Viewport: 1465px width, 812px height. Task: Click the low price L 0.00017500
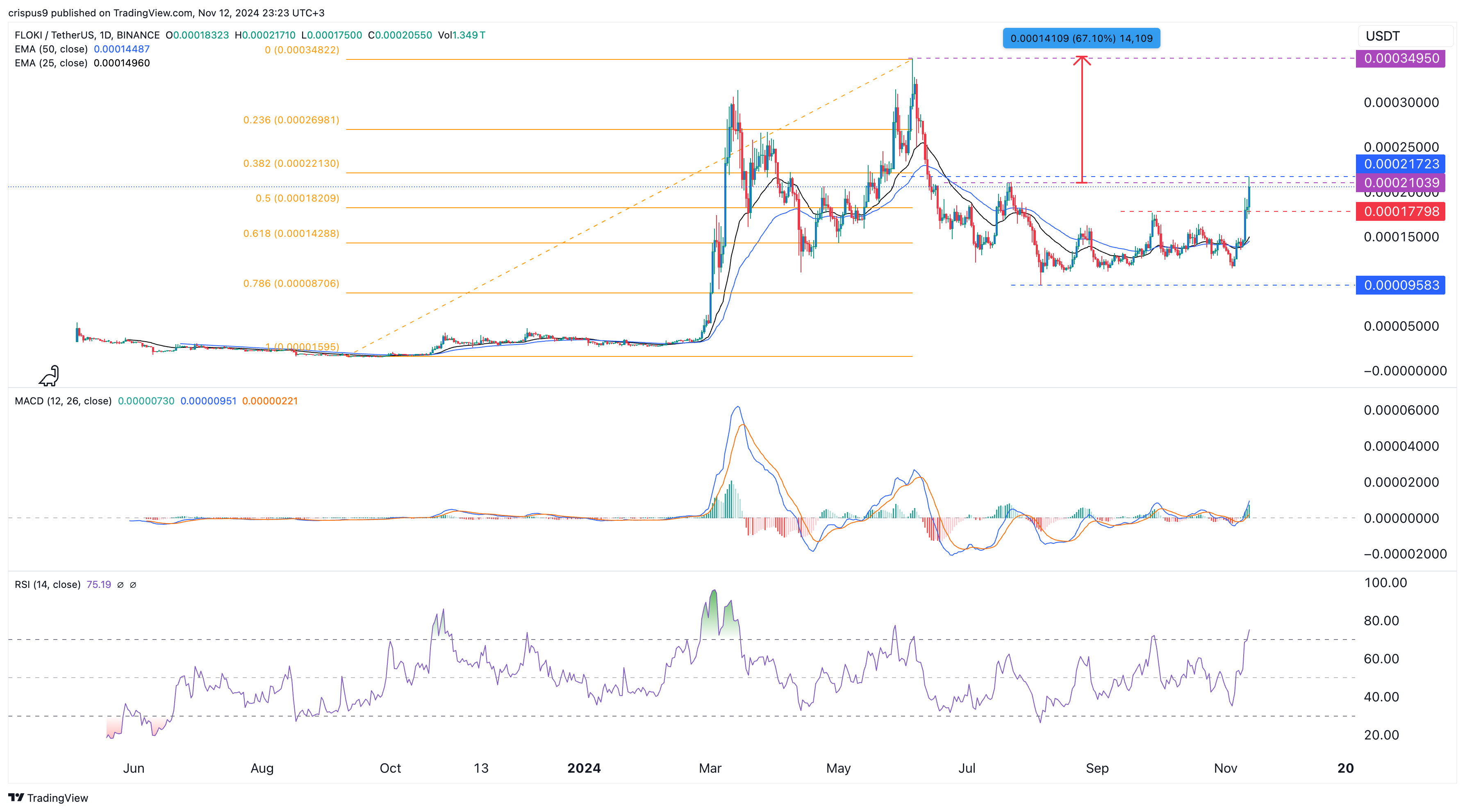[x=332, y=35]
